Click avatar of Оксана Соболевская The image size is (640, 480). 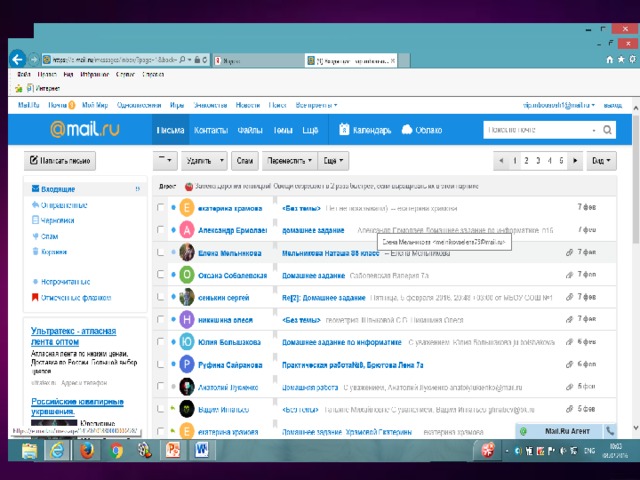tap(187, 275)
